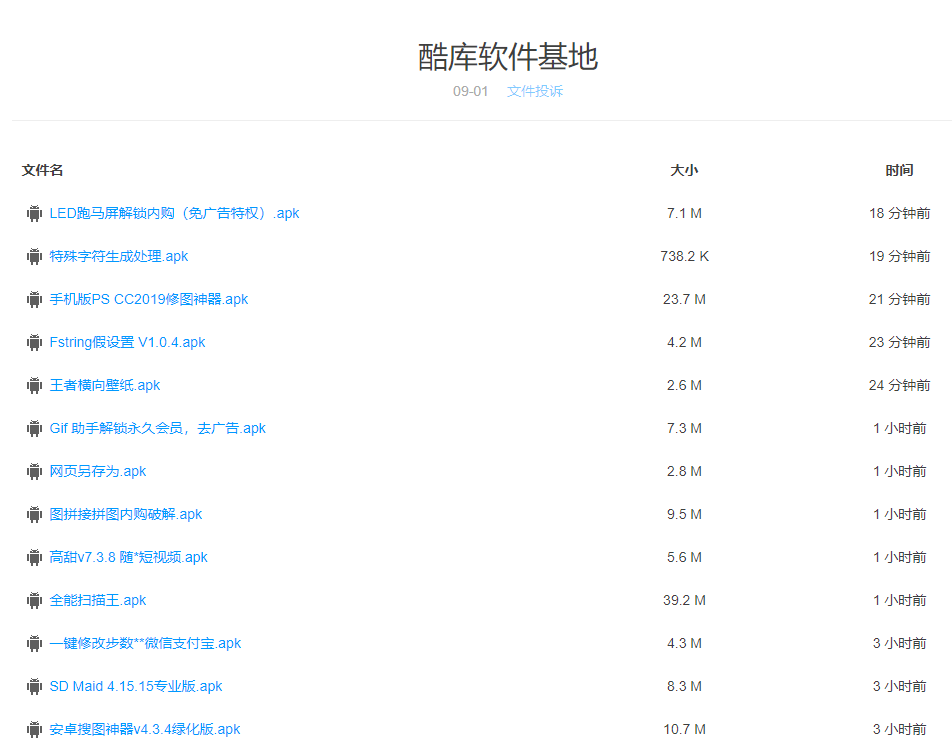Click the 大小 column header
This screenshot has width=952, height=747.
click(x=685, y=170)
